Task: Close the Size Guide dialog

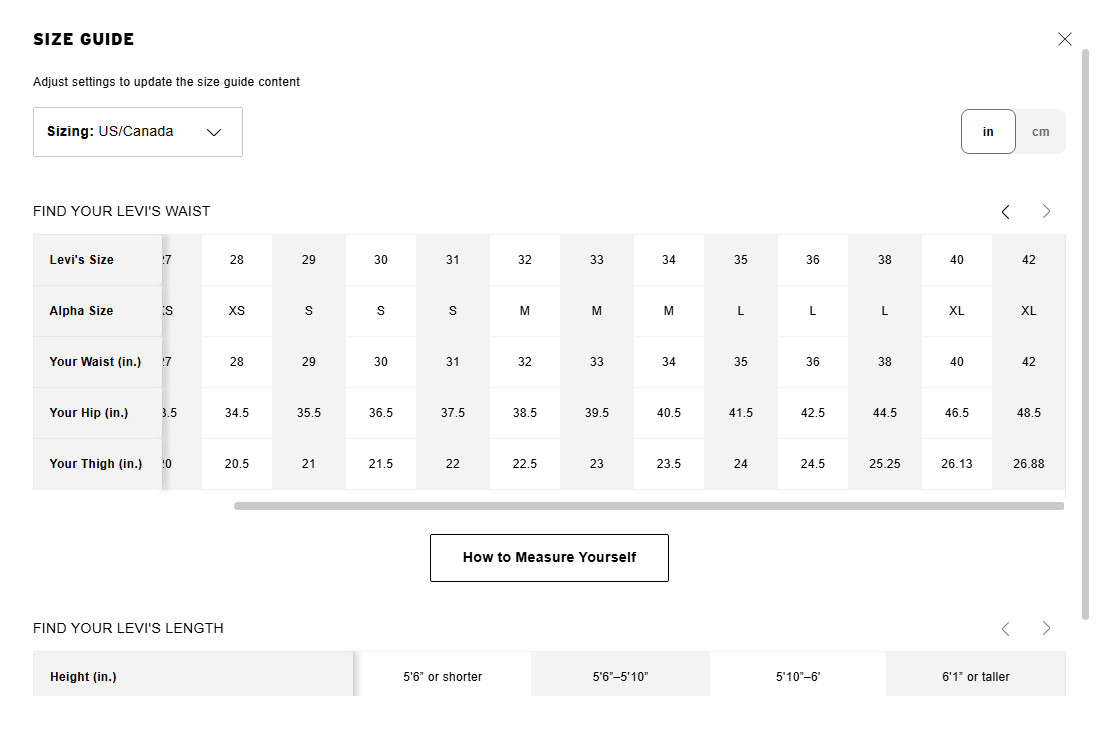Action: 1064,39
